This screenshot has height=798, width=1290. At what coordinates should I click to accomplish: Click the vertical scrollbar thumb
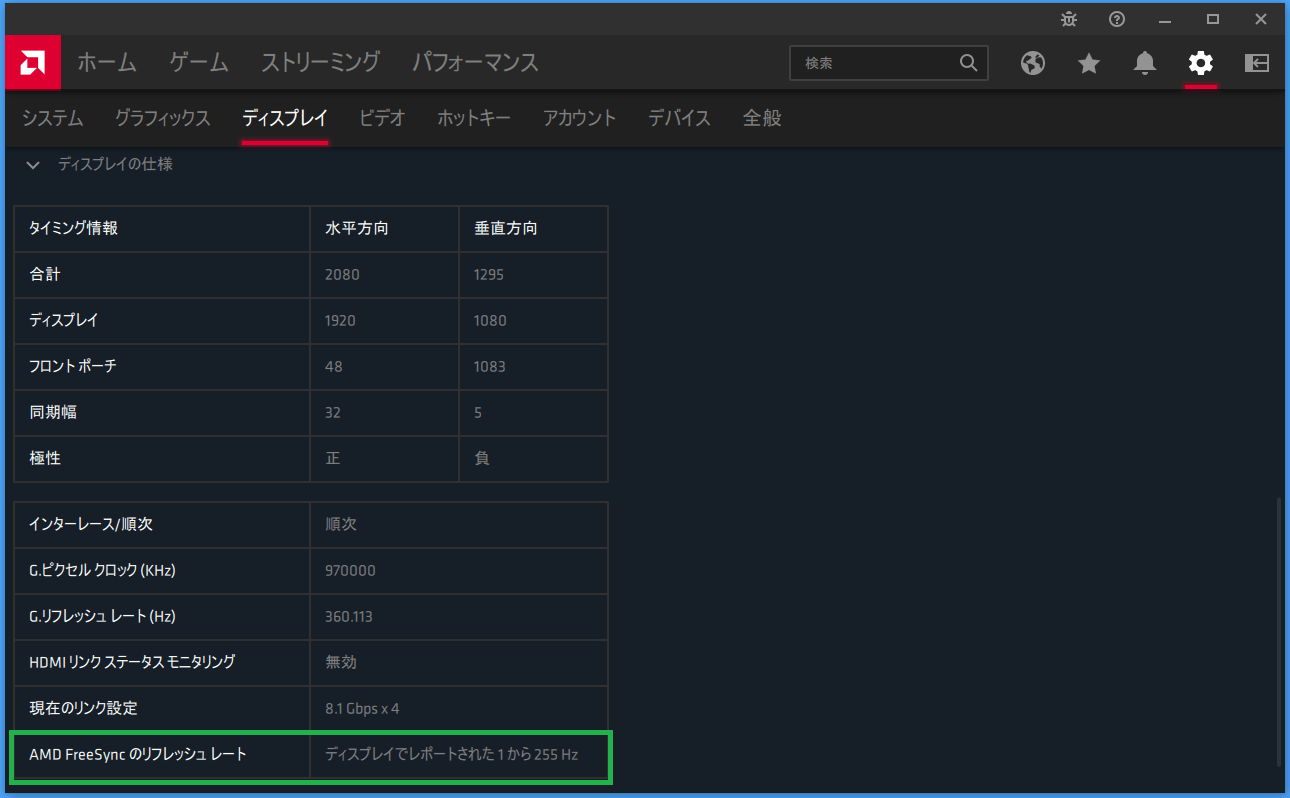(1280, 632)
